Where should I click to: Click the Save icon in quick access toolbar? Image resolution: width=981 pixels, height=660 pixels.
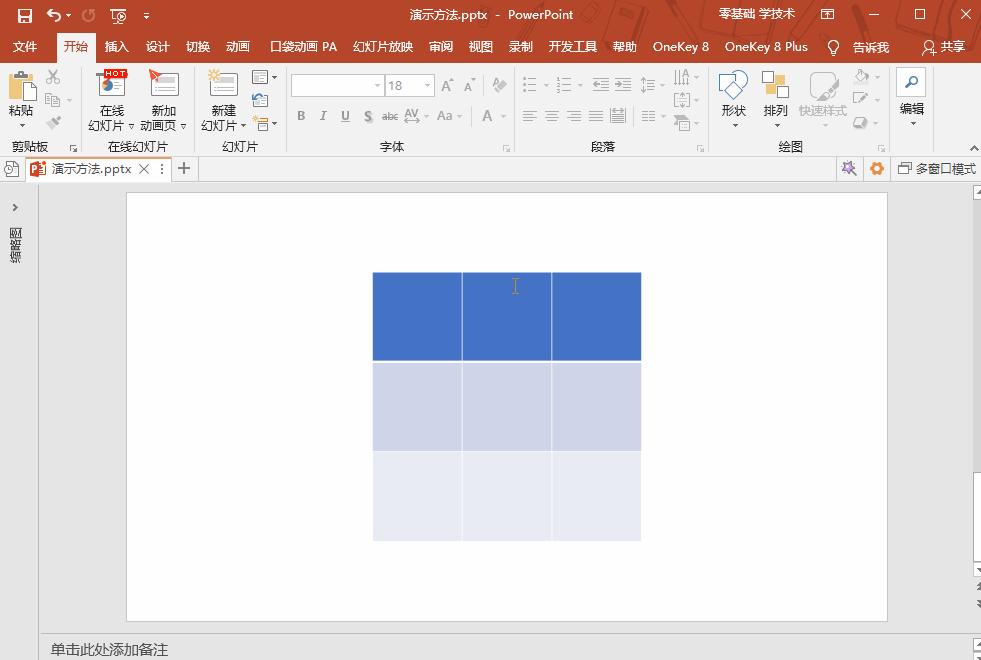tap(24, 16)
